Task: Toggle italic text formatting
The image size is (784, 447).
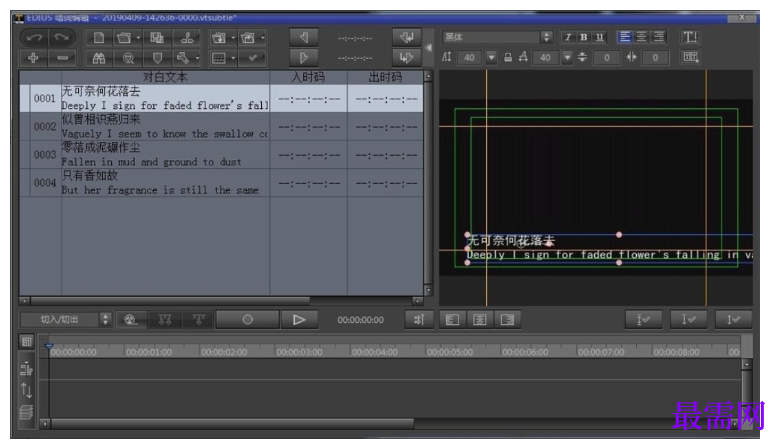Action: click(x=568, y=37)
